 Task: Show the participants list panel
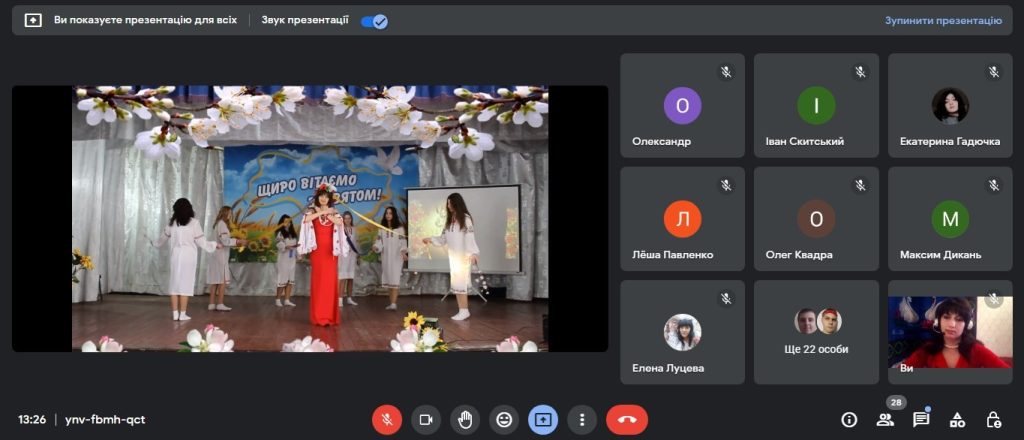(x=885, y=419)
